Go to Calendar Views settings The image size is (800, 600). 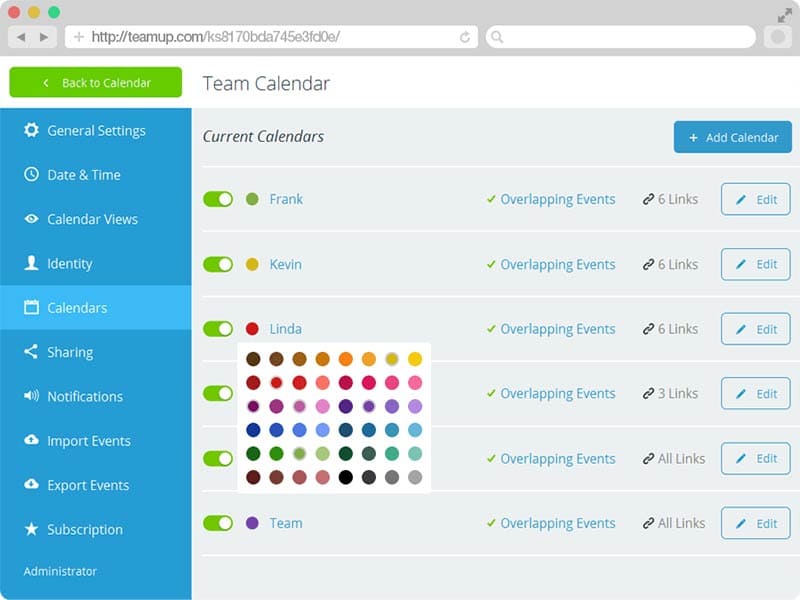[x=95, y=219]
